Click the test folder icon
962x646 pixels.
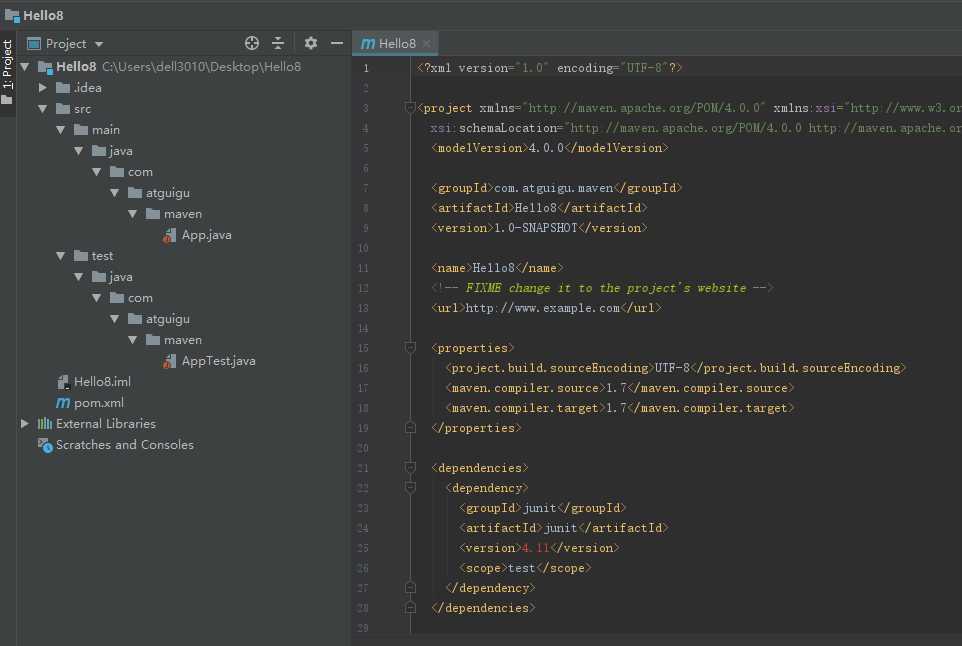pos(80,256)
